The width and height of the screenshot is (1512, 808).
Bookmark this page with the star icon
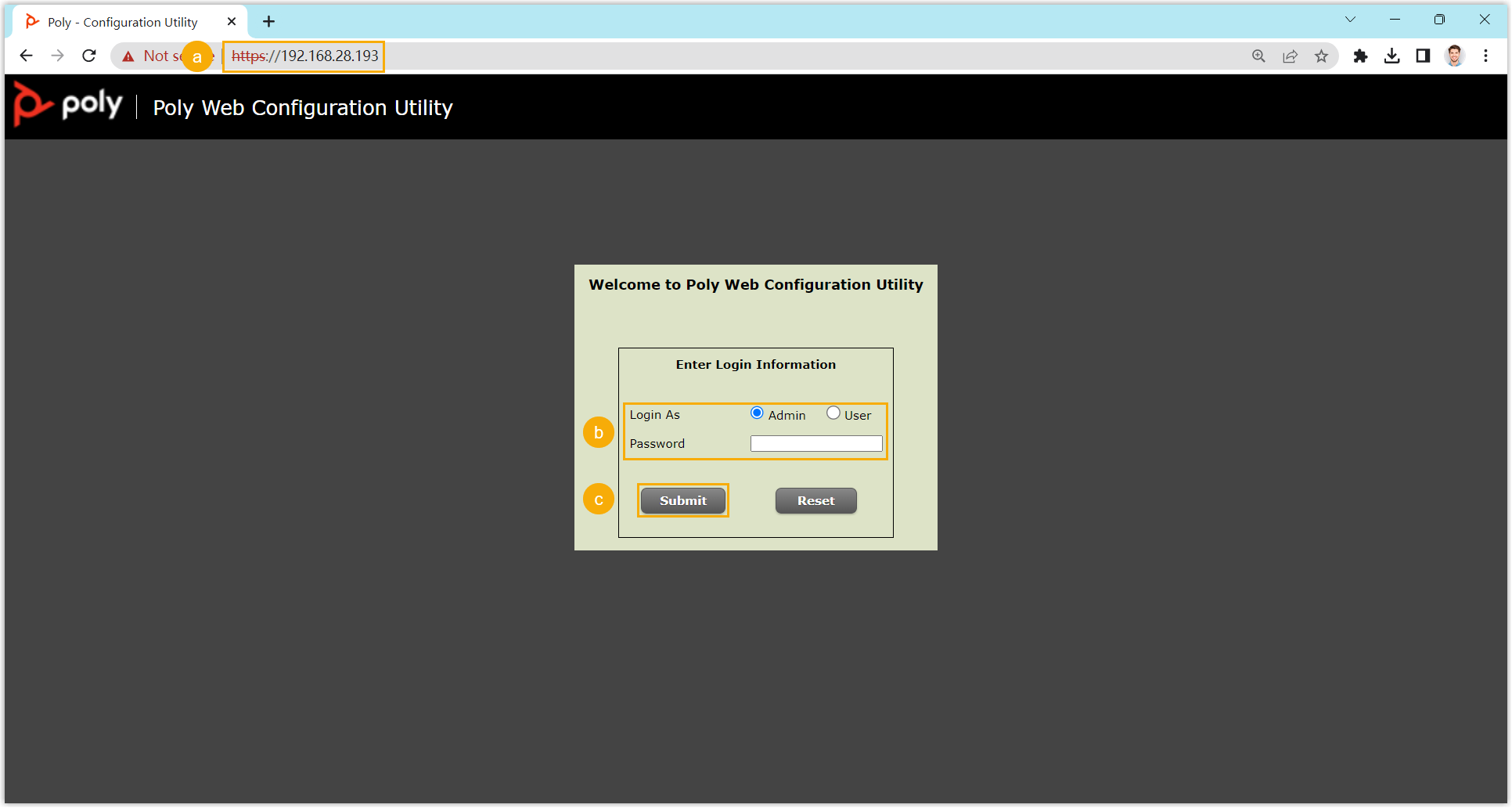tap(1322, 56)
